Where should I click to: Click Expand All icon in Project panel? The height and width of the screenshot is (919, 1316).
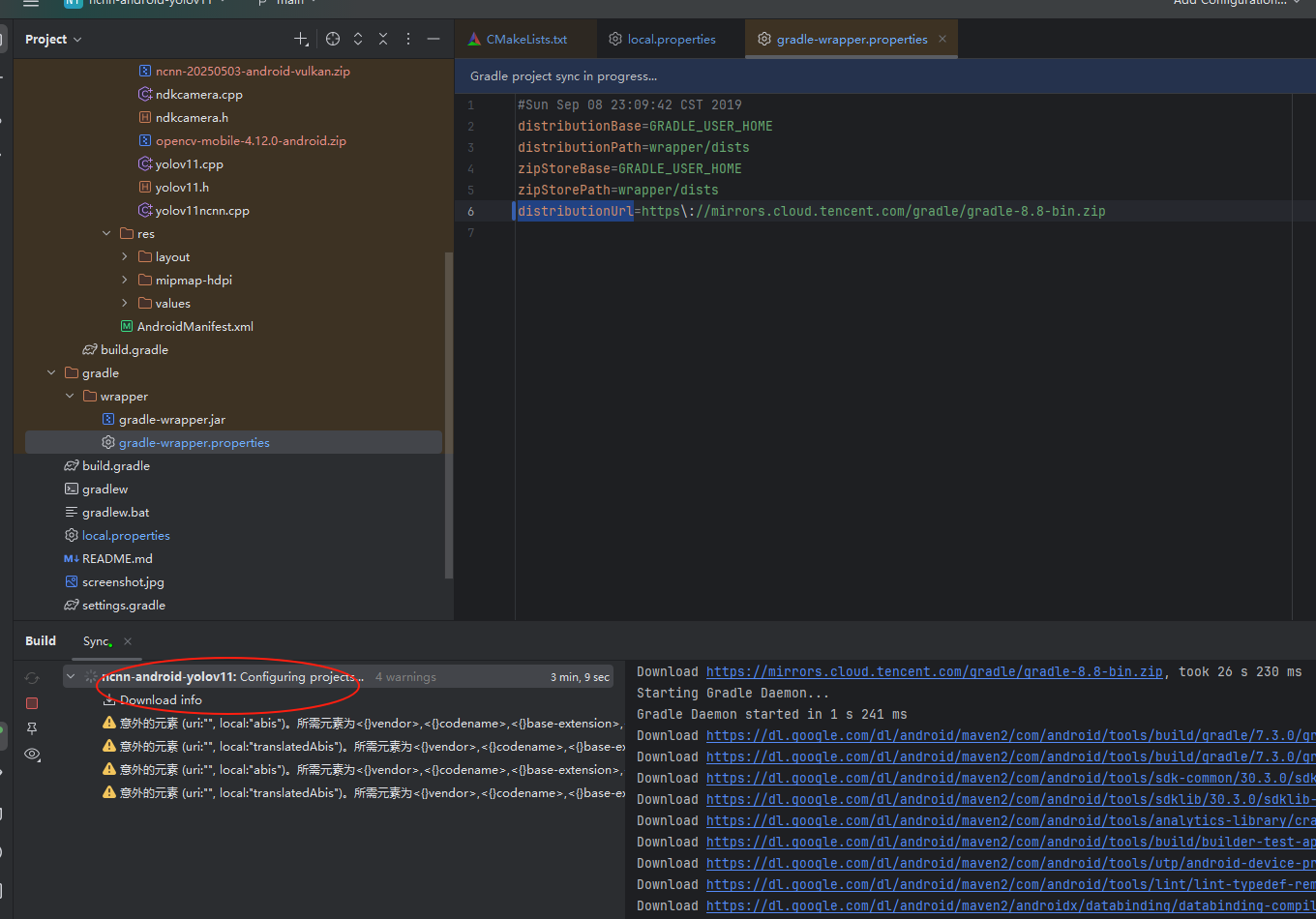358,39
